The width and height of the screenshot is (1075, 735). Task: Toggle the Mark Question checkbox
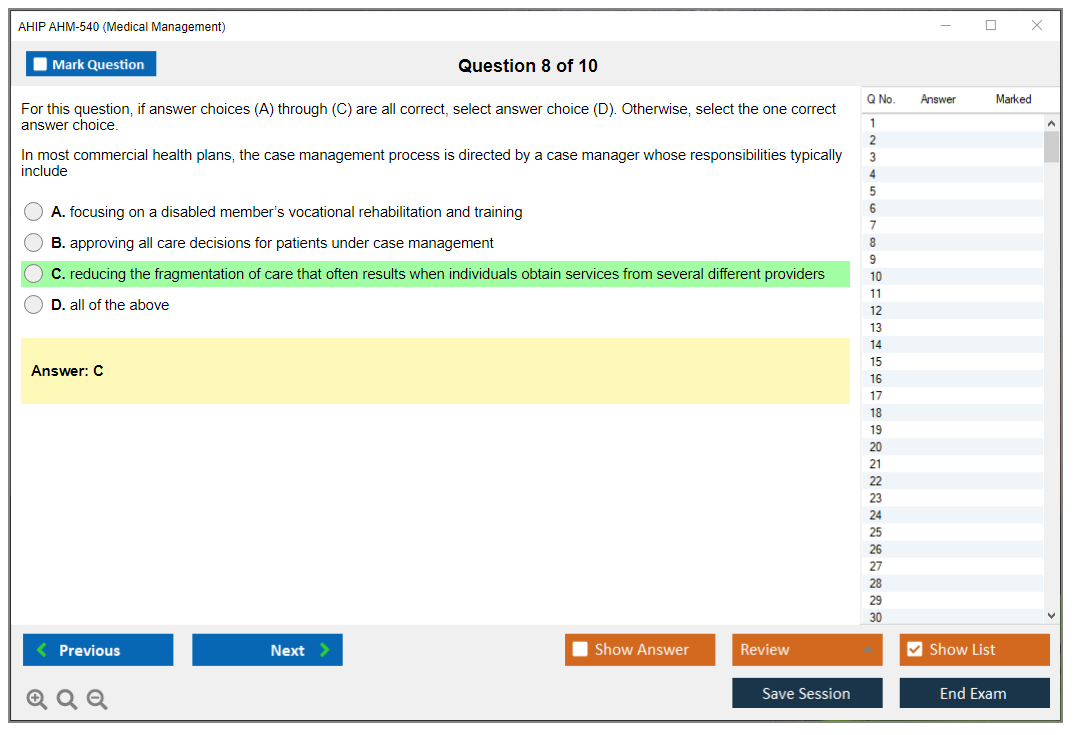pyautogui.click(x=41, y=65)
